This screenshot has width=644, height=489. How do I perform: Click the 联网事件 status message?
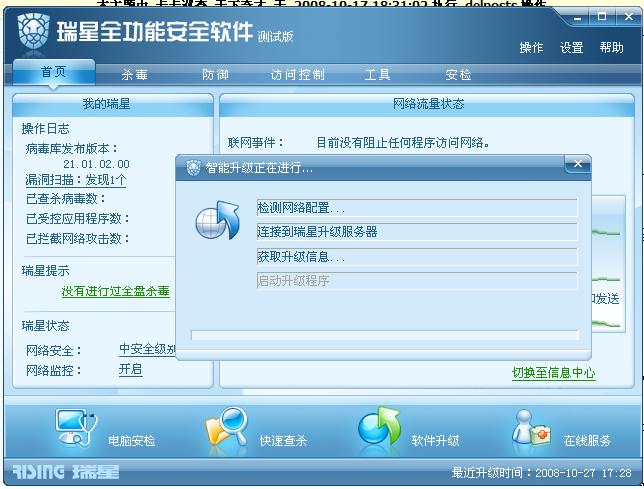[403, 143]
